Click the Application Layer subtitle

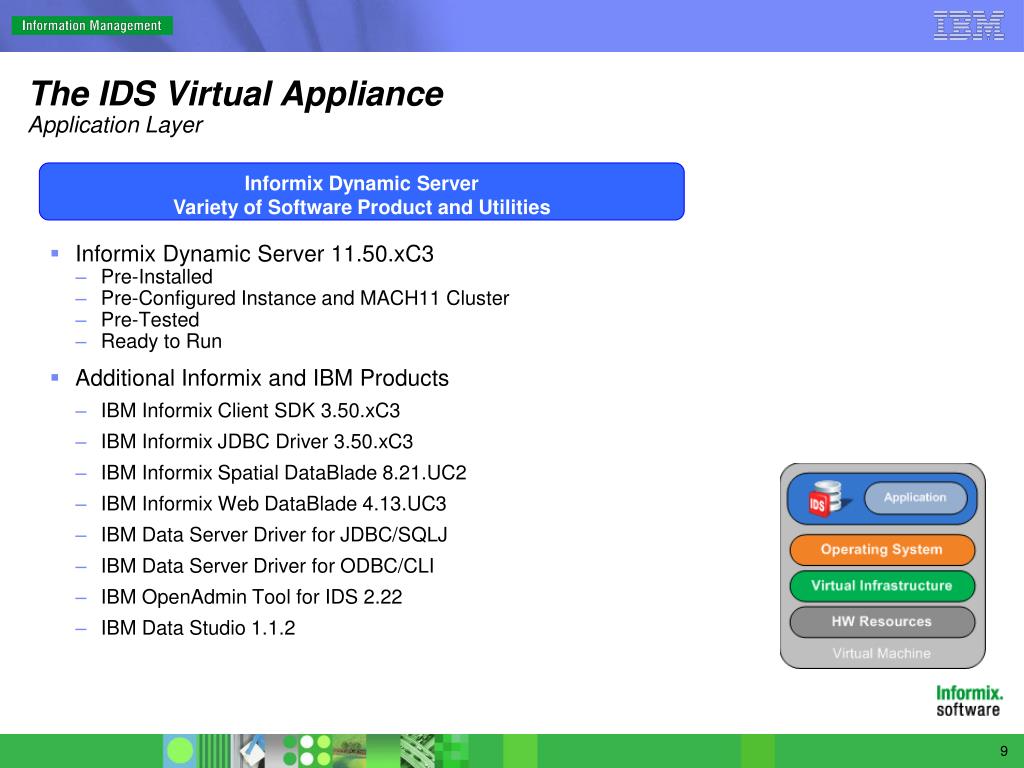tap(116, 125)
